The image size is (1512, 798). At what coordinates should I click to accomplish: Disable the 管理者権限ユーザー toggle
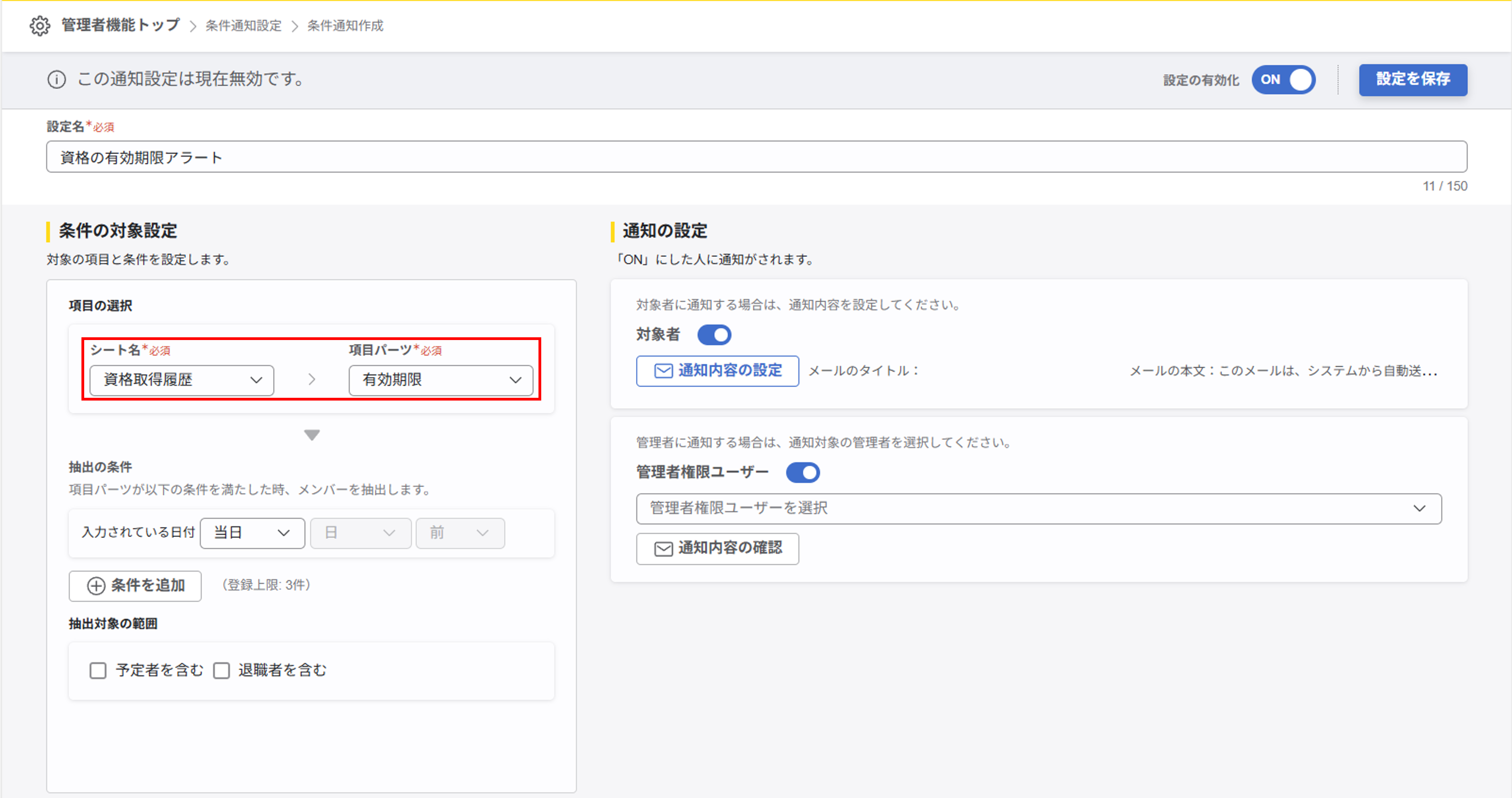[x=803, y=472]
